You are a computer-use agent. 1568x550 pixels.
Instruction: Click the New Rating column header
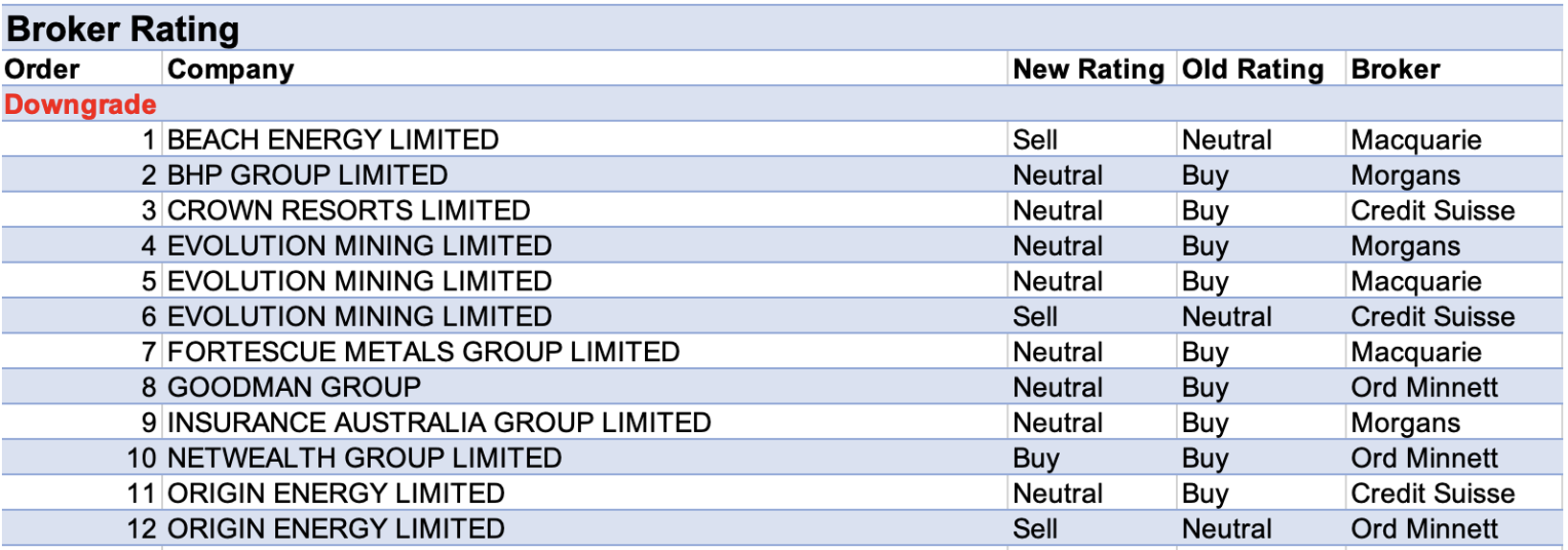click(x=1088, y=69)
